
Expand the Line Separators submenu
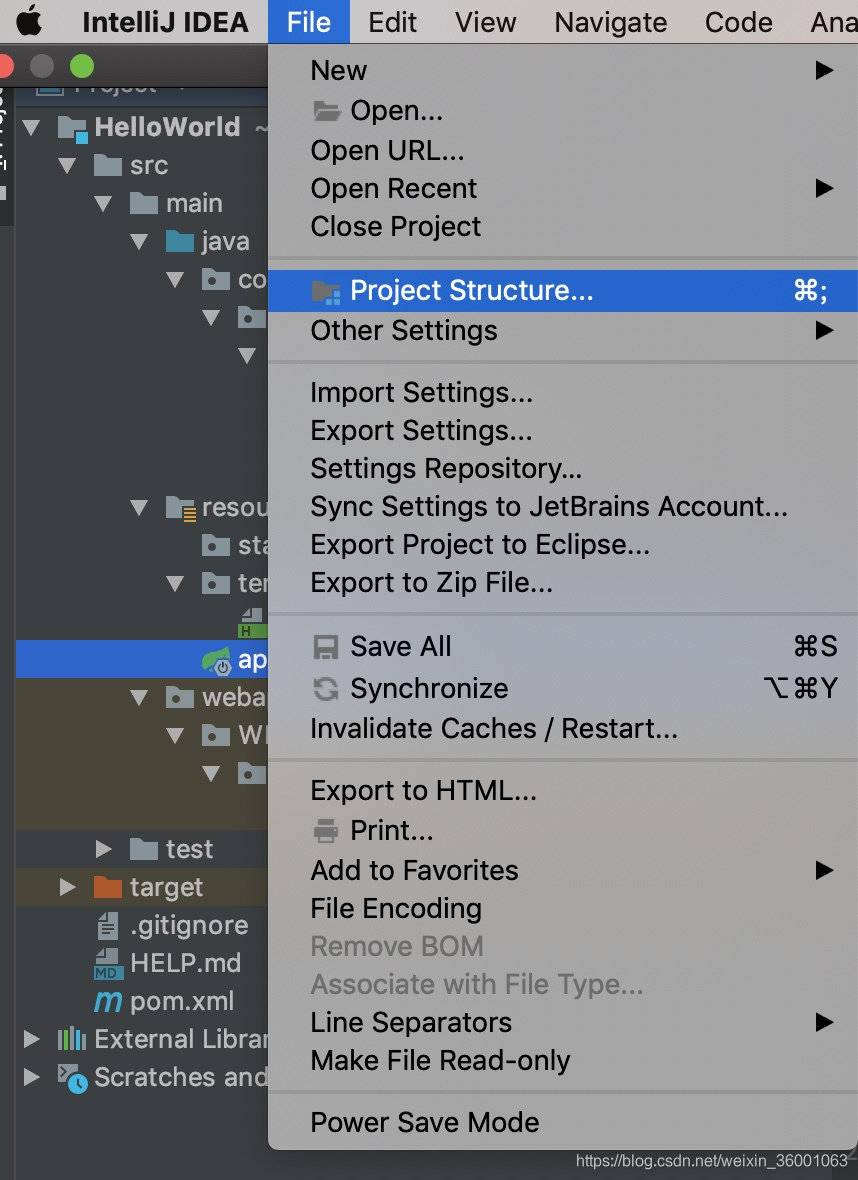point(563,1023)
